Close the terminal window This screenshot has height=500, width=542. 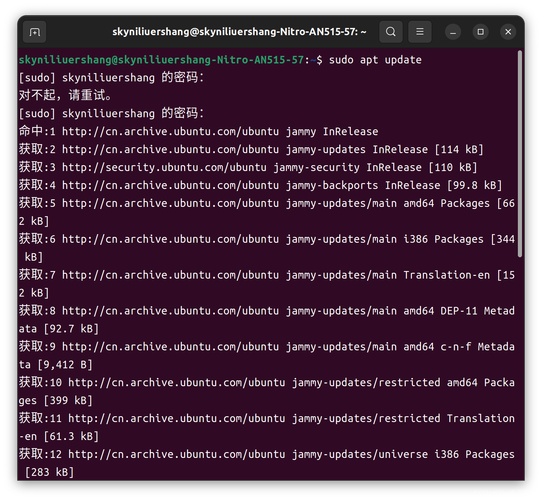click(508, 32)
